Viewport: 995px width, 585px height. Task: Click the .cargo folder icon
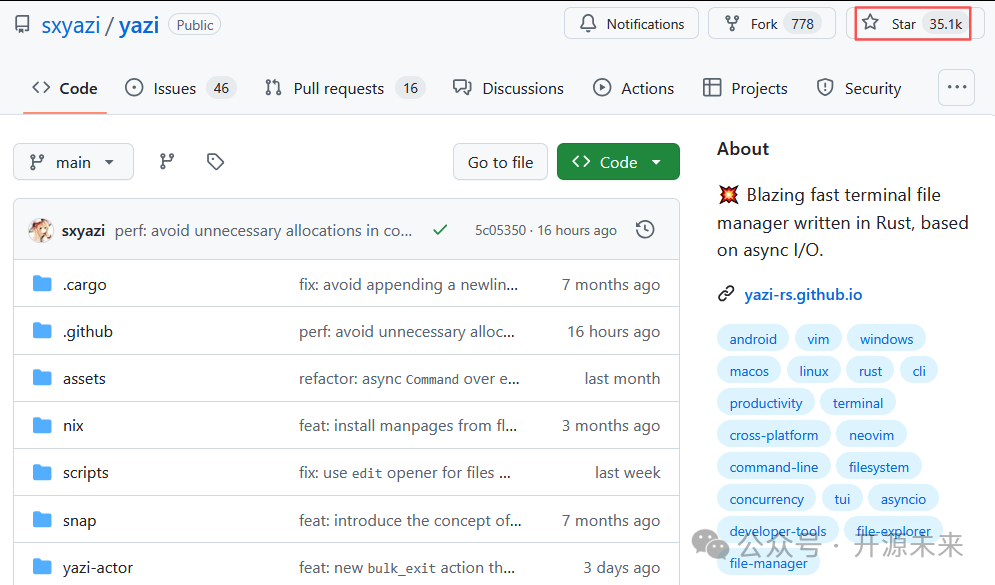pos(42,284)
